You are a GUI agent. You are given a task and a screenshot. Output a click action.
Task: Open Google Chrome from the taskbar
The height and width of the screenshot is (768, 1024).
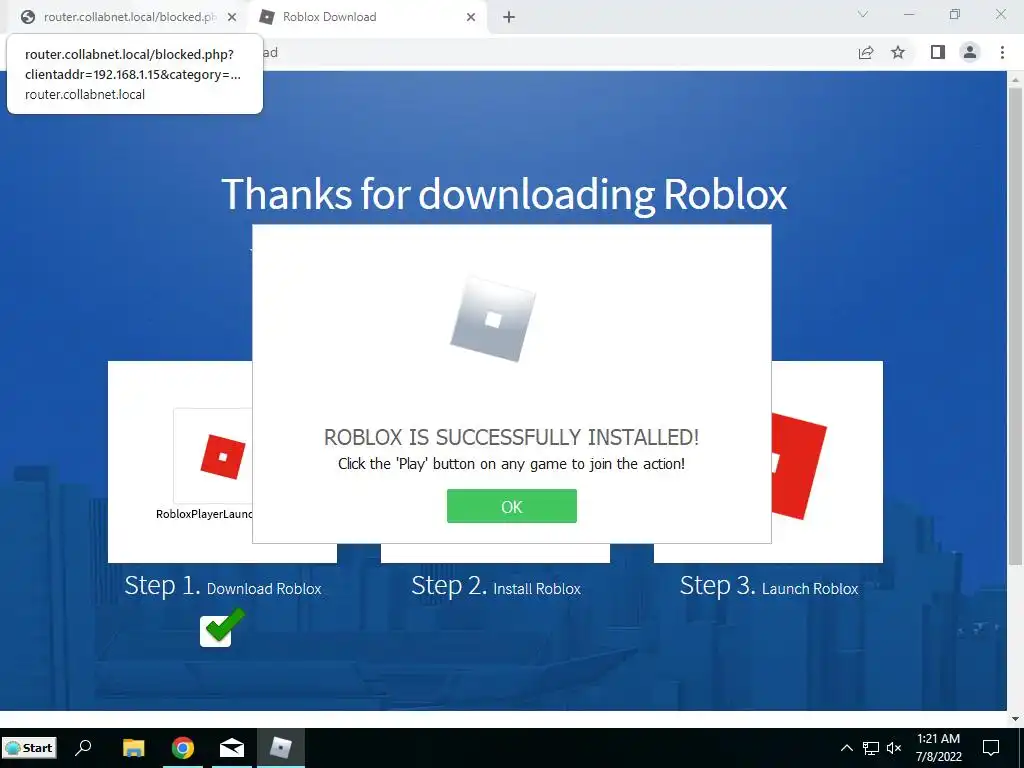(183, 748)
